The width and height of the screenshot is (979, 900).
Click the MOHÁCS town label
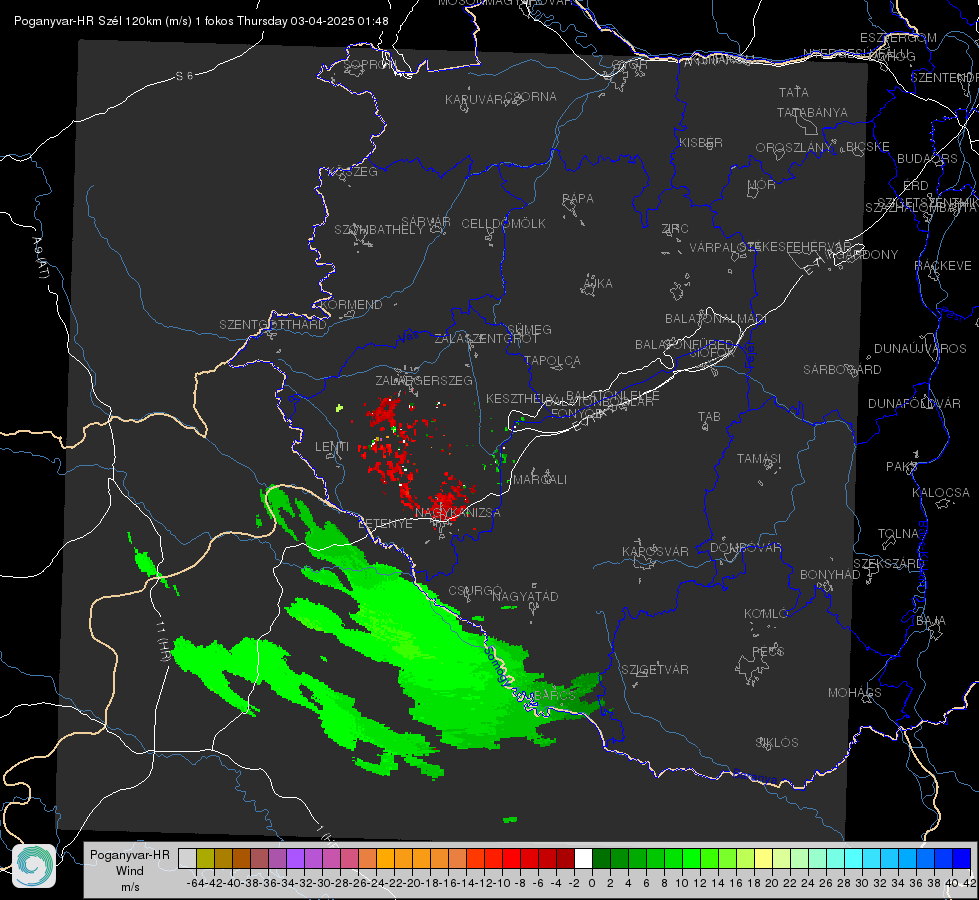(855, 693)
